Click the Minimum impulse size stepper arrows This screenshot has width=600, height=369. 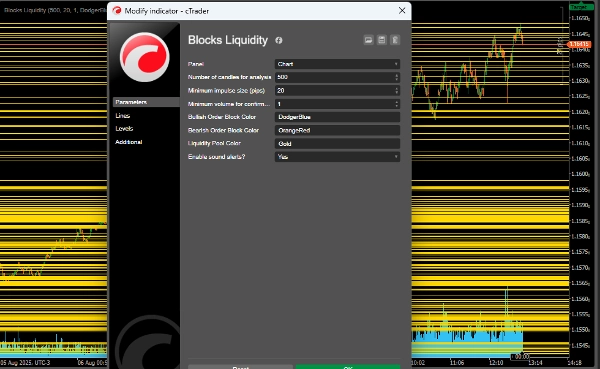click(396, 91)
